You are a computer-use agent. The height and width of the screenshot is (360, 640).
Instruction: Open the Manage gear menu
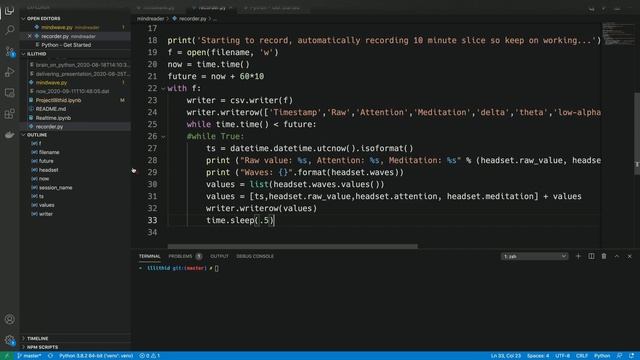tap(9, 340)
